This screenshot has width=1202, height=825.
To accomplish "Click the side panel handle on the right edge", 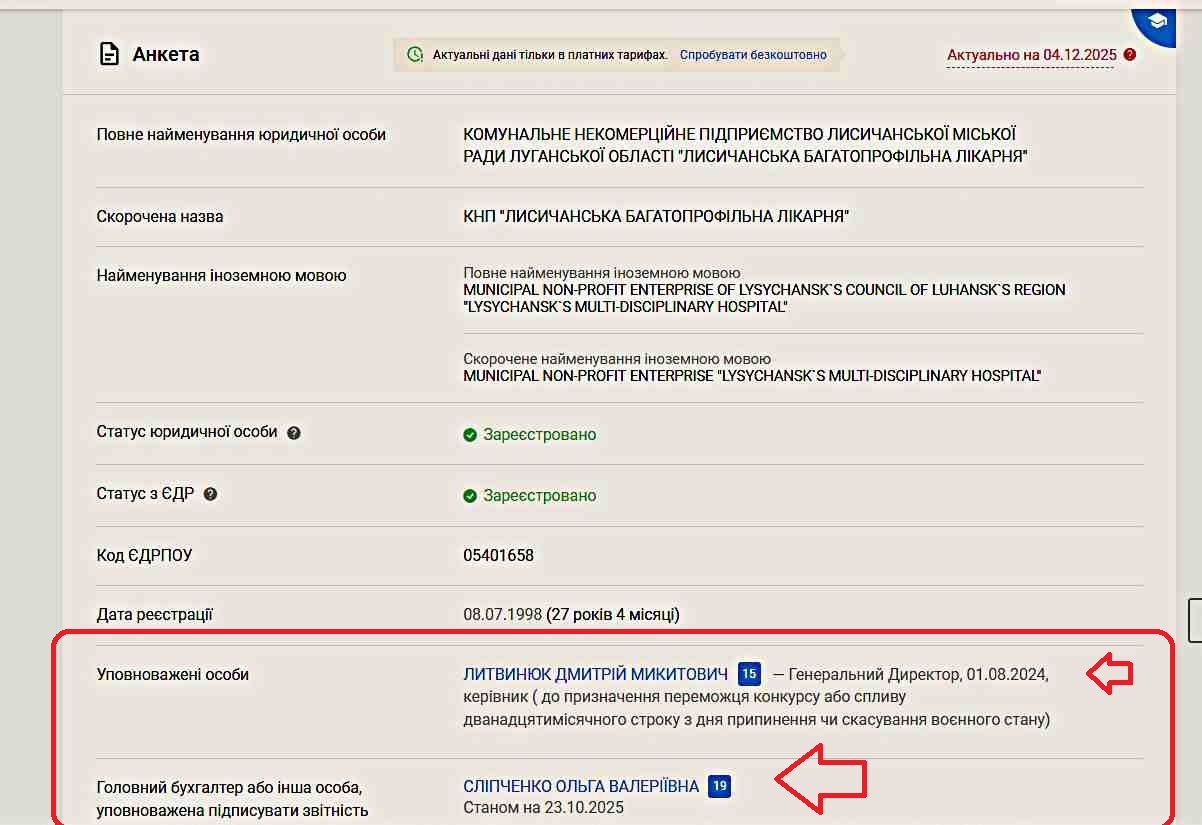I will pos(1194,620).
